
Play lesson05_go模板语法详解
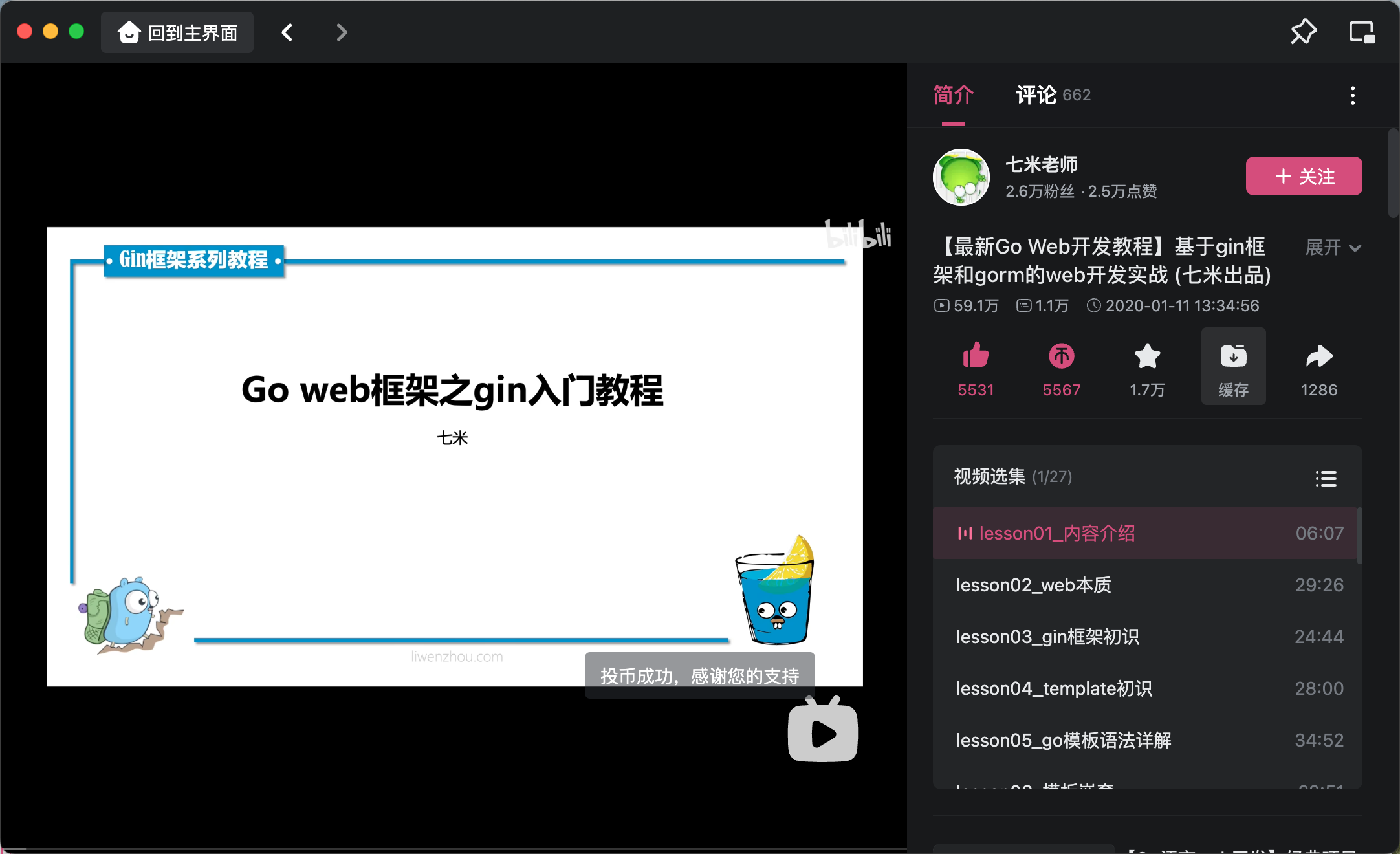(x=1144, y=740)
